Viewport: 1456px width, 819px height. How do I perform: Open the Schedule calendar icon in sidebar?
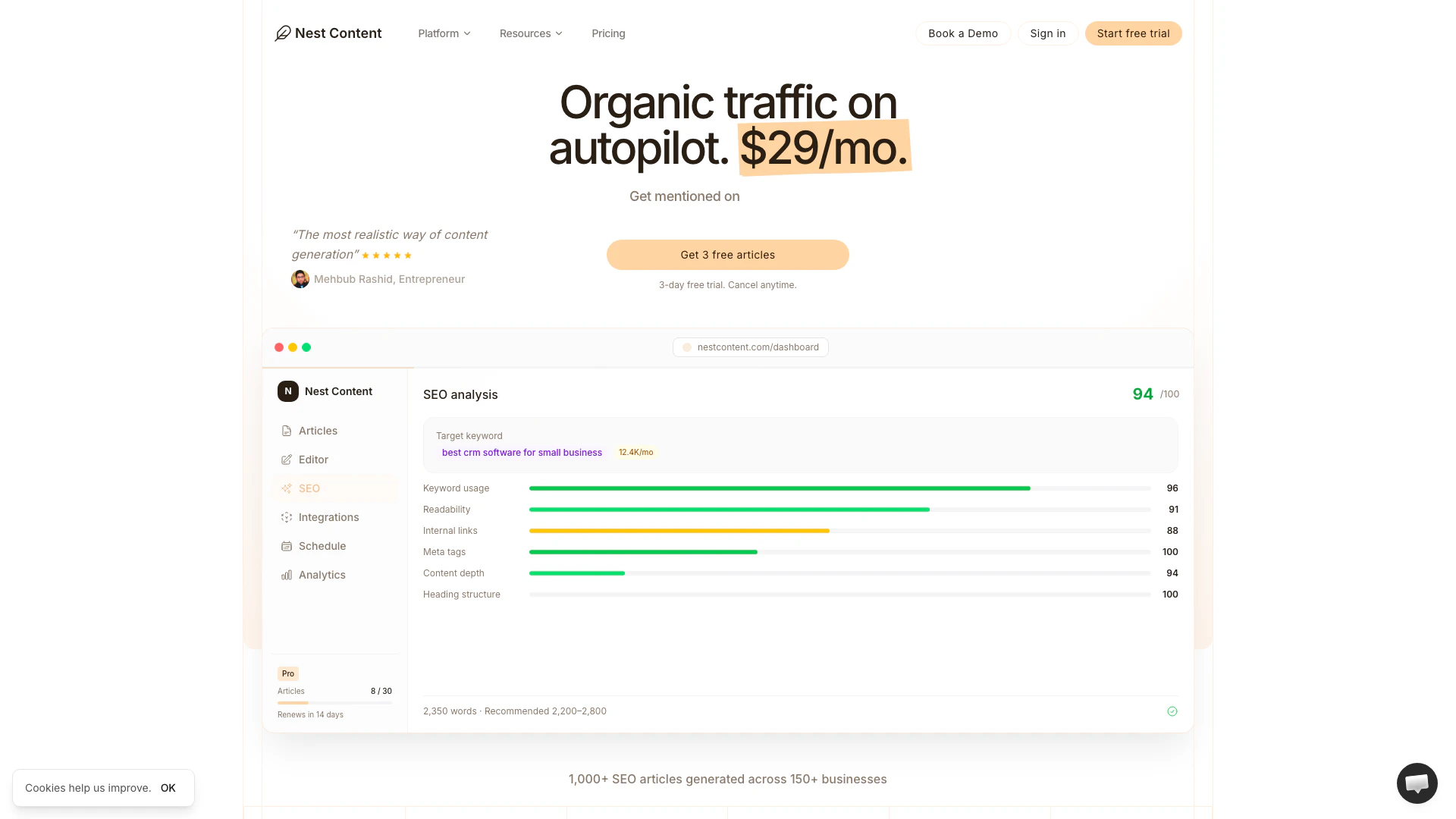coord(287,546)
